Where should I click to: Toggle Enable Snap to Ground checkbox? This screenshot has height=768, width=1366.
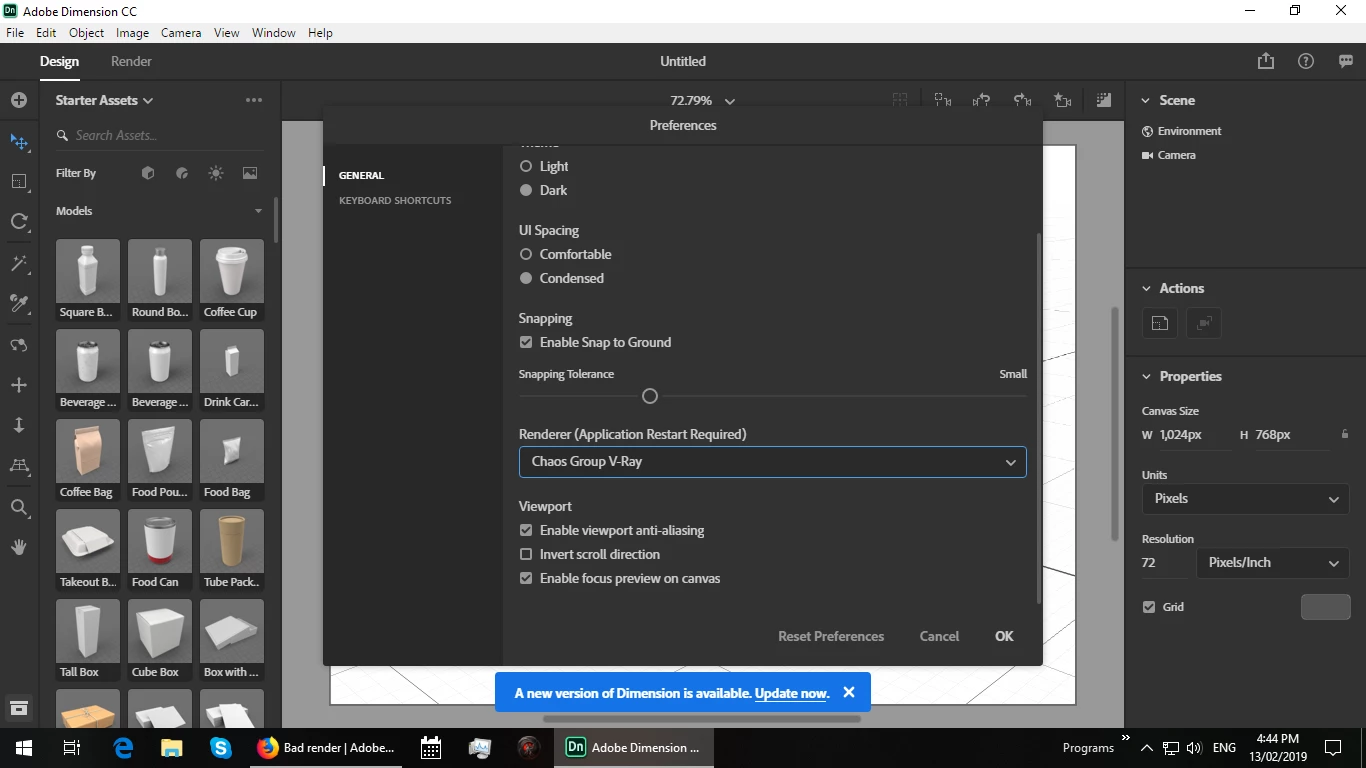pos(526,342)
